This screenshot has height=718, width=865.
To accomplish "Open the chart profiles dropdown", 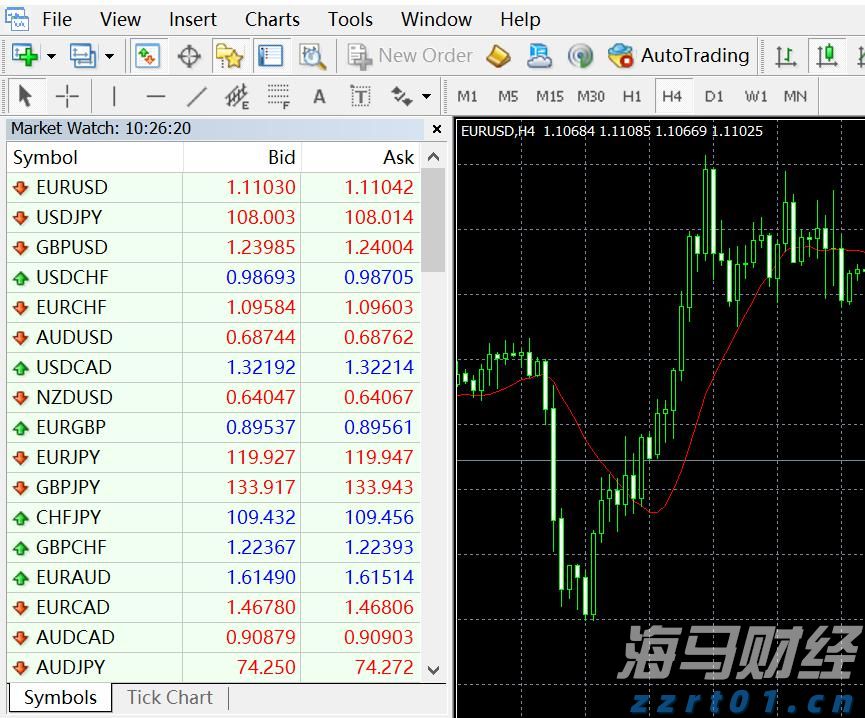I will [x=107, y=55].
